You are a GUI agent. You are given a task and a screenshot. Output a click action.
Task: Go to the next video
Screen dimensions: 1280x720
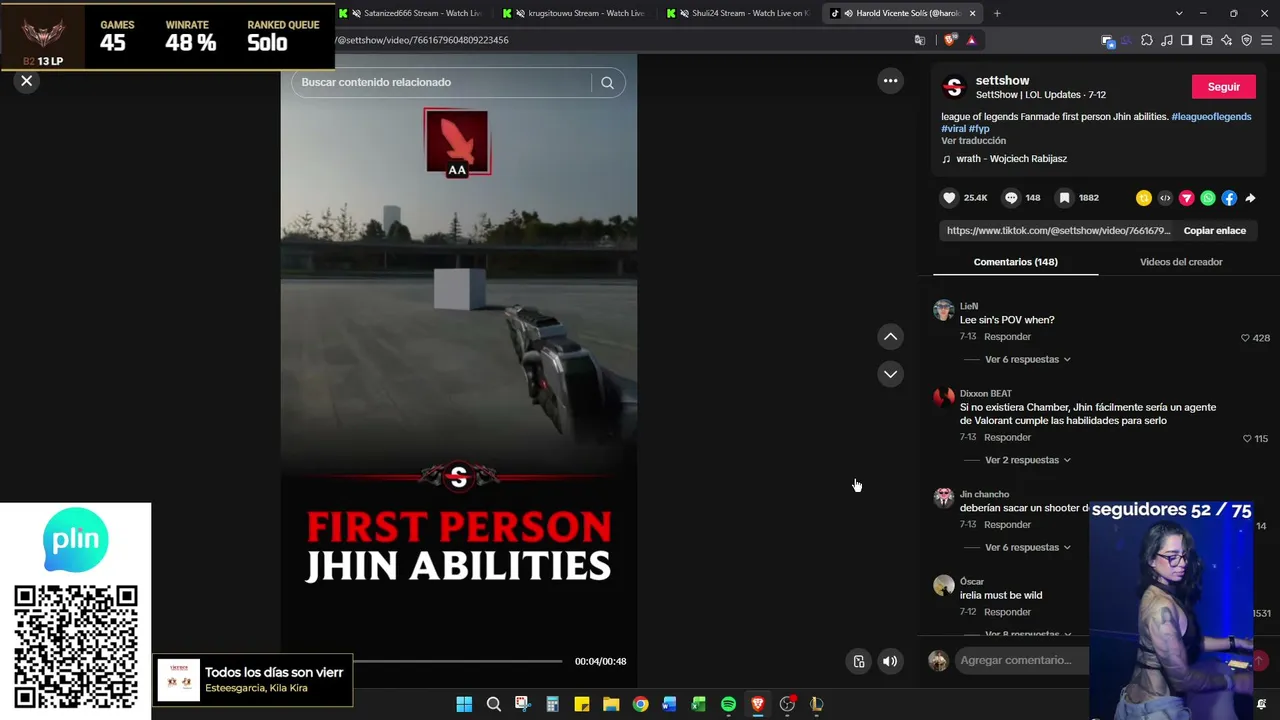coord(890,374)
